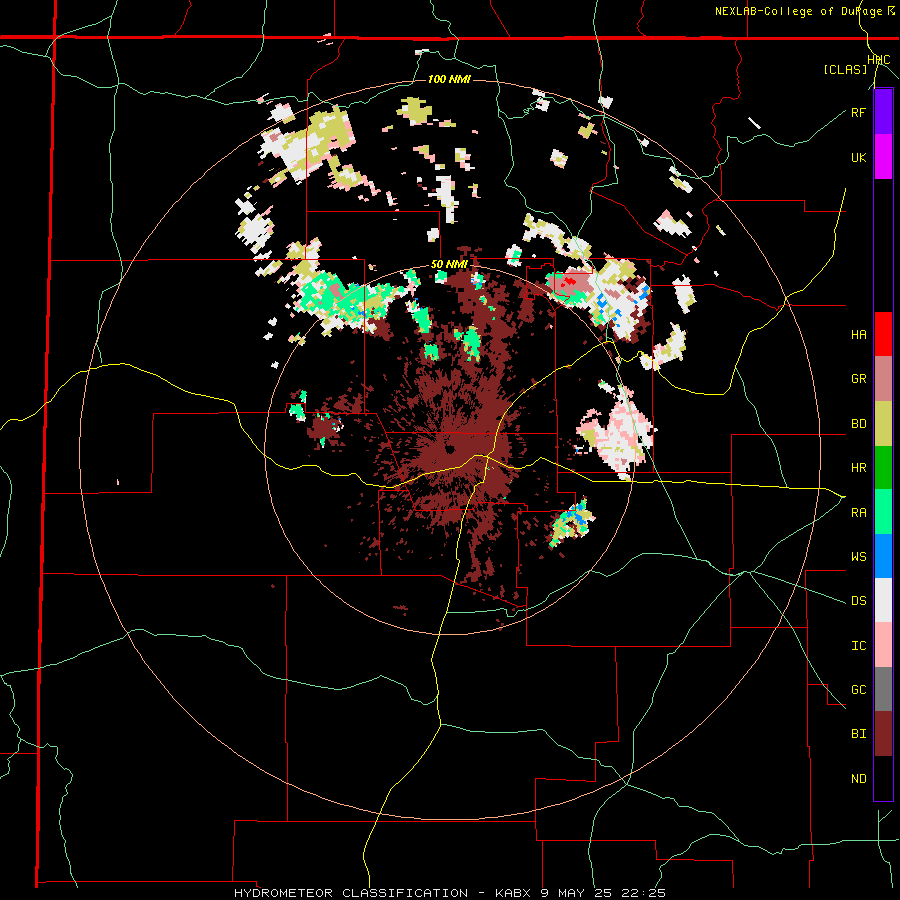Click the "GC" legend label text
The width and height of the screenshot is (900, 900).
point(858,690)
